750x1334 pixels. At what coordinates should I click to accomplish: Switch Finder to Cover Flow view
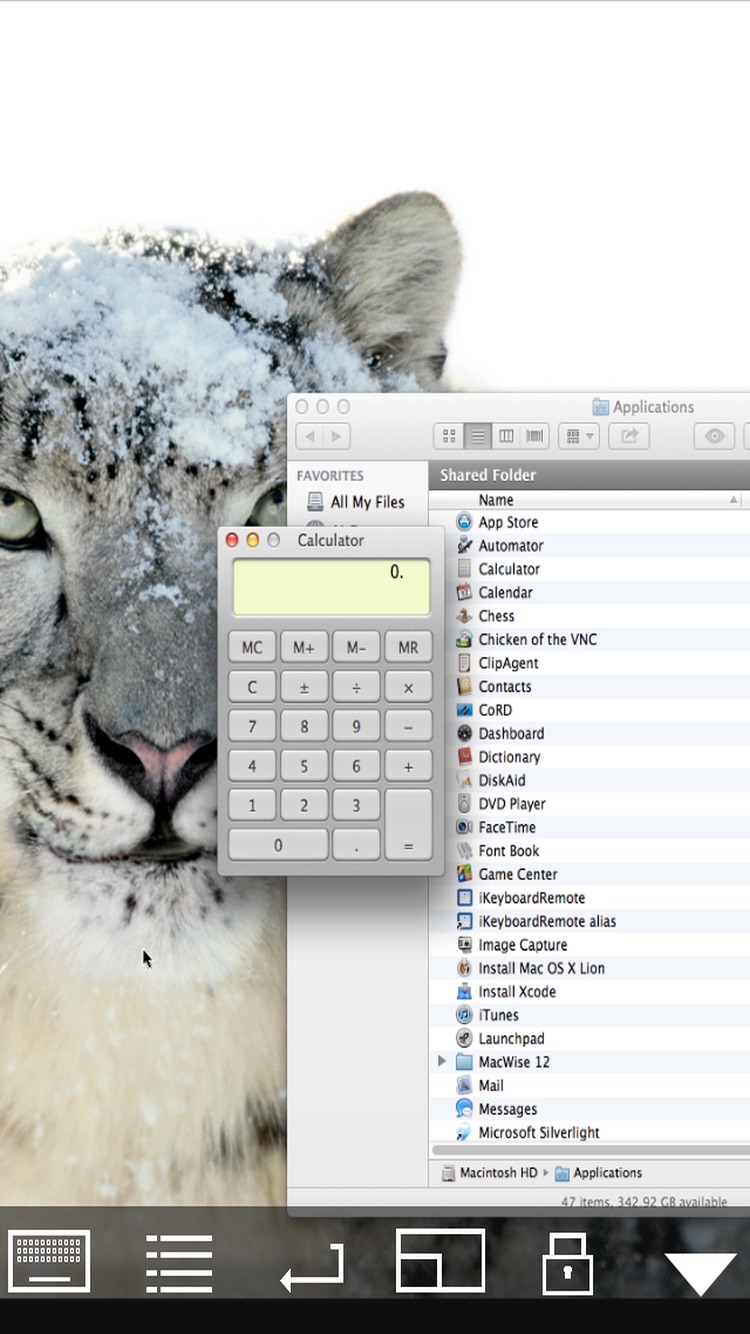pos(535,436)
